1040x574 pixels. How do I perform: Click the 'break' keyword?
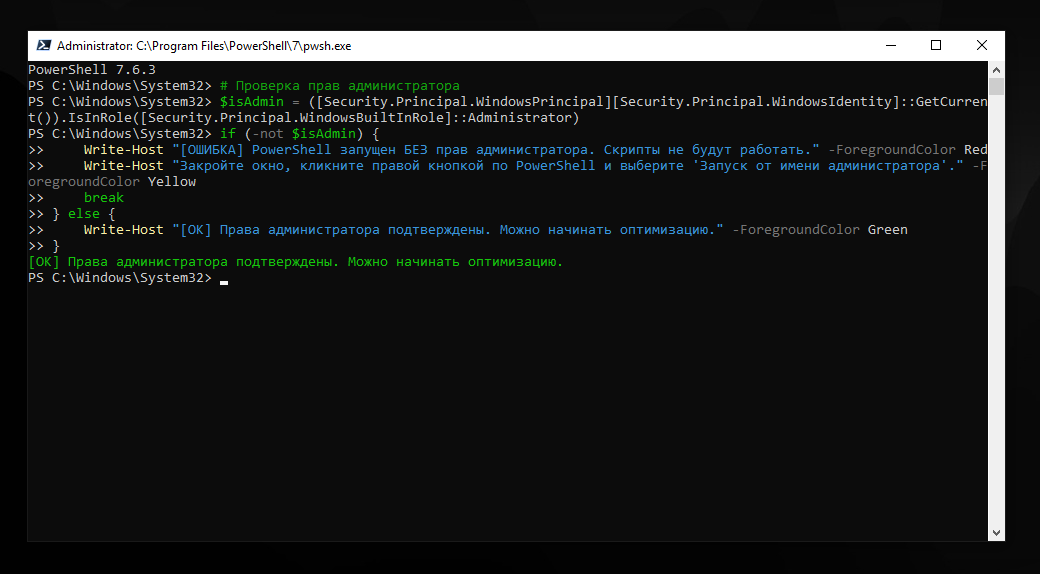click(103, 197)
